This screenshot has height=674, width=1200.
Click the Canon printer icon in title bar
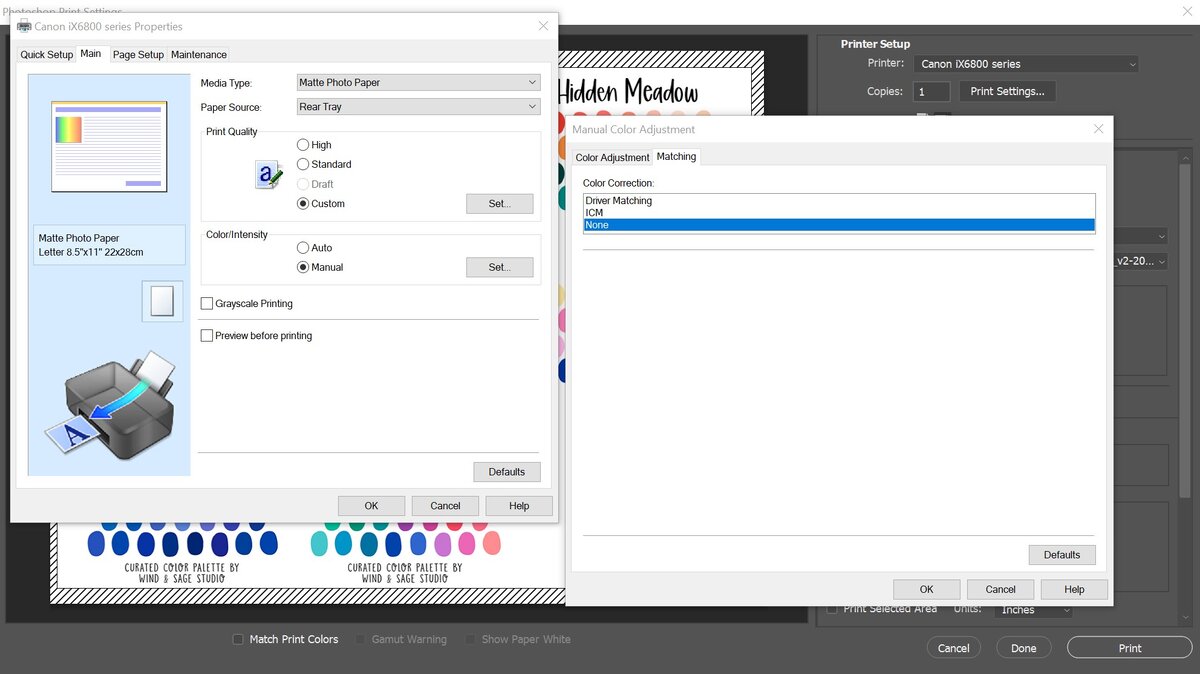[24, 26]
